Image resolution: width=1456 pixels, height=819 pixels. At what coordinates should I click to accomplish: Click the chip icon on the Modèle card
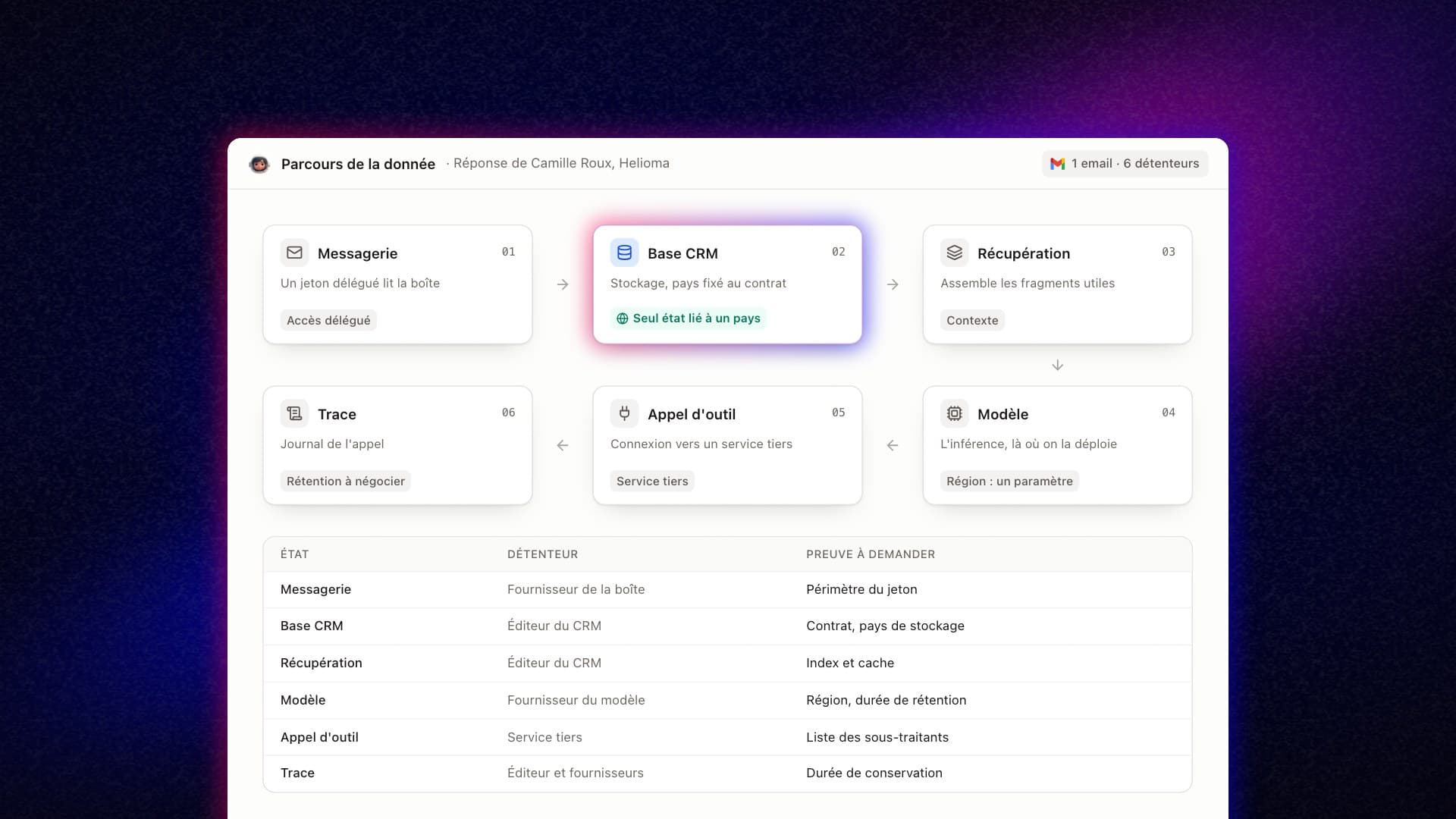coord(954,413)
